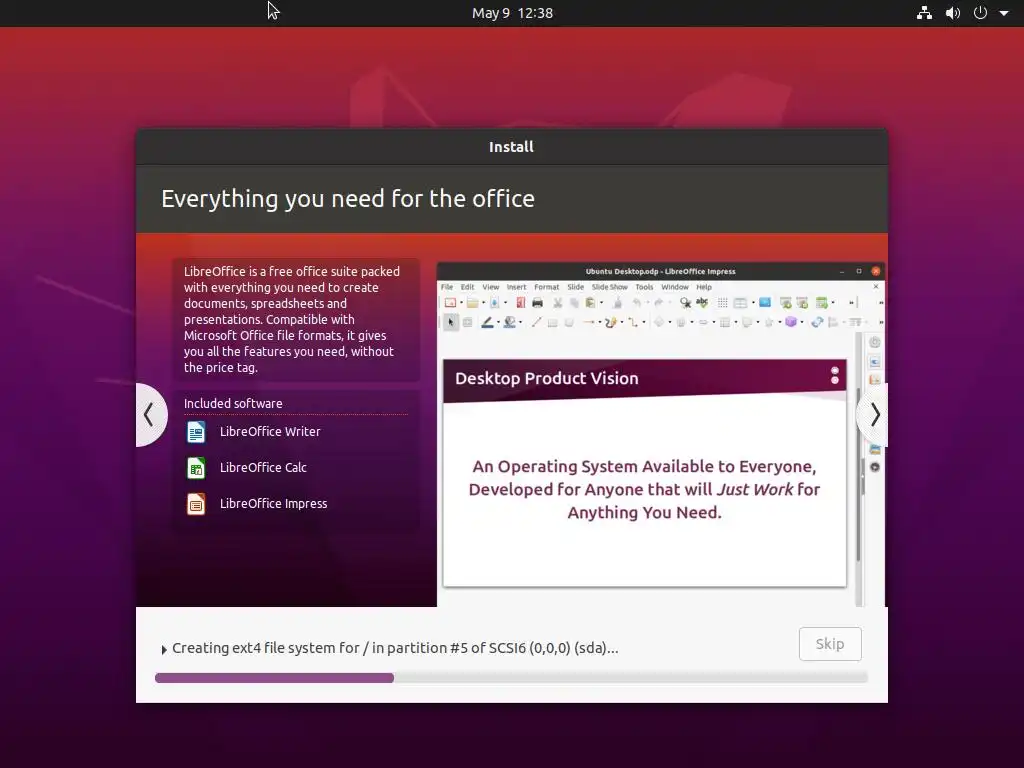Click the 'Desktop Product Vision' slide title
Screen dimensions: 1024x768
coord(547,378)
